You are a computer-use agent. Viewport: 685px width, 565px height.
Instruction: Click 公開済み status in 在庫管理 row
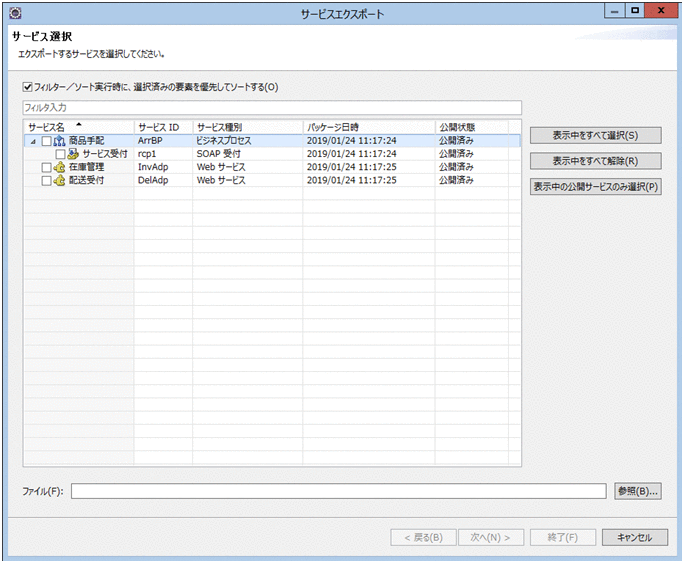tap(456, 167)
